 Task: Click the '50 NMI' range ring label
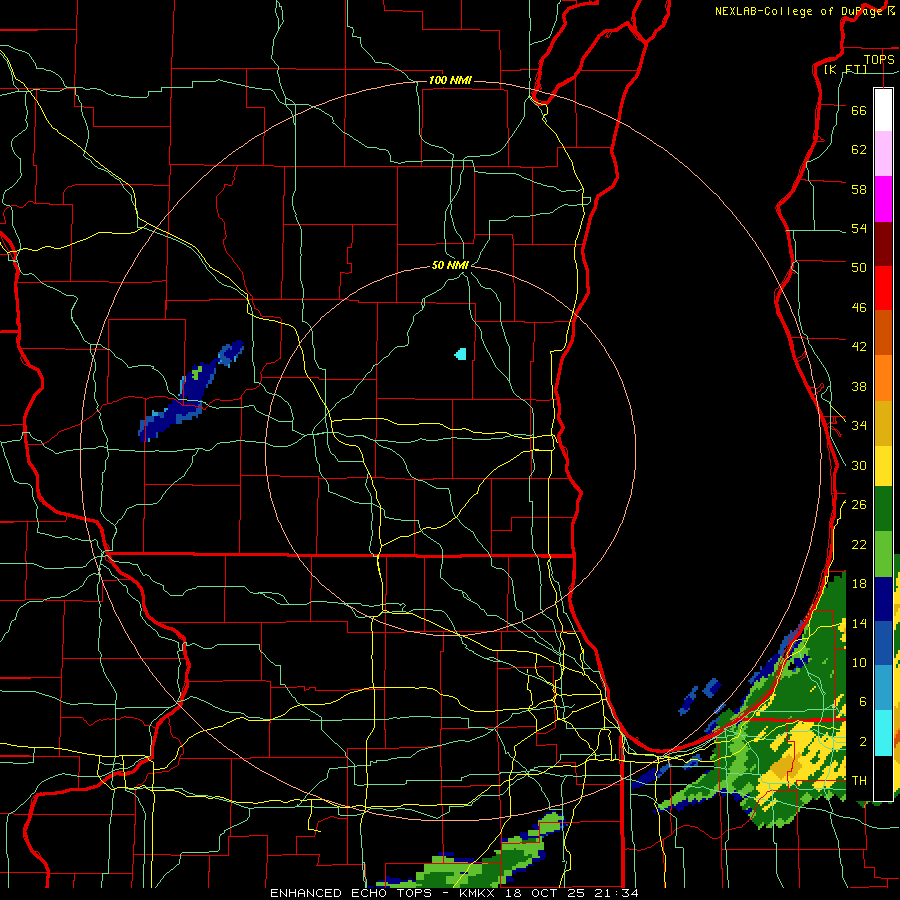450,265
